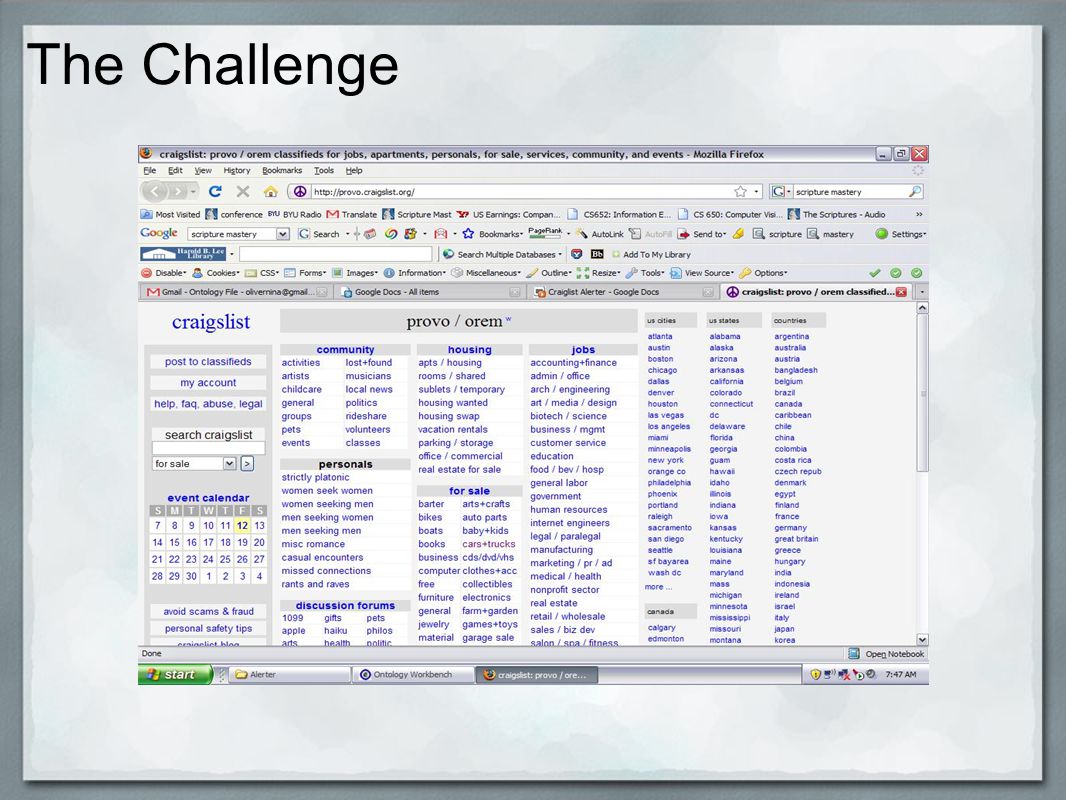Click the PageRank indicator bar

pyautogui.click(x=545, y=233)
